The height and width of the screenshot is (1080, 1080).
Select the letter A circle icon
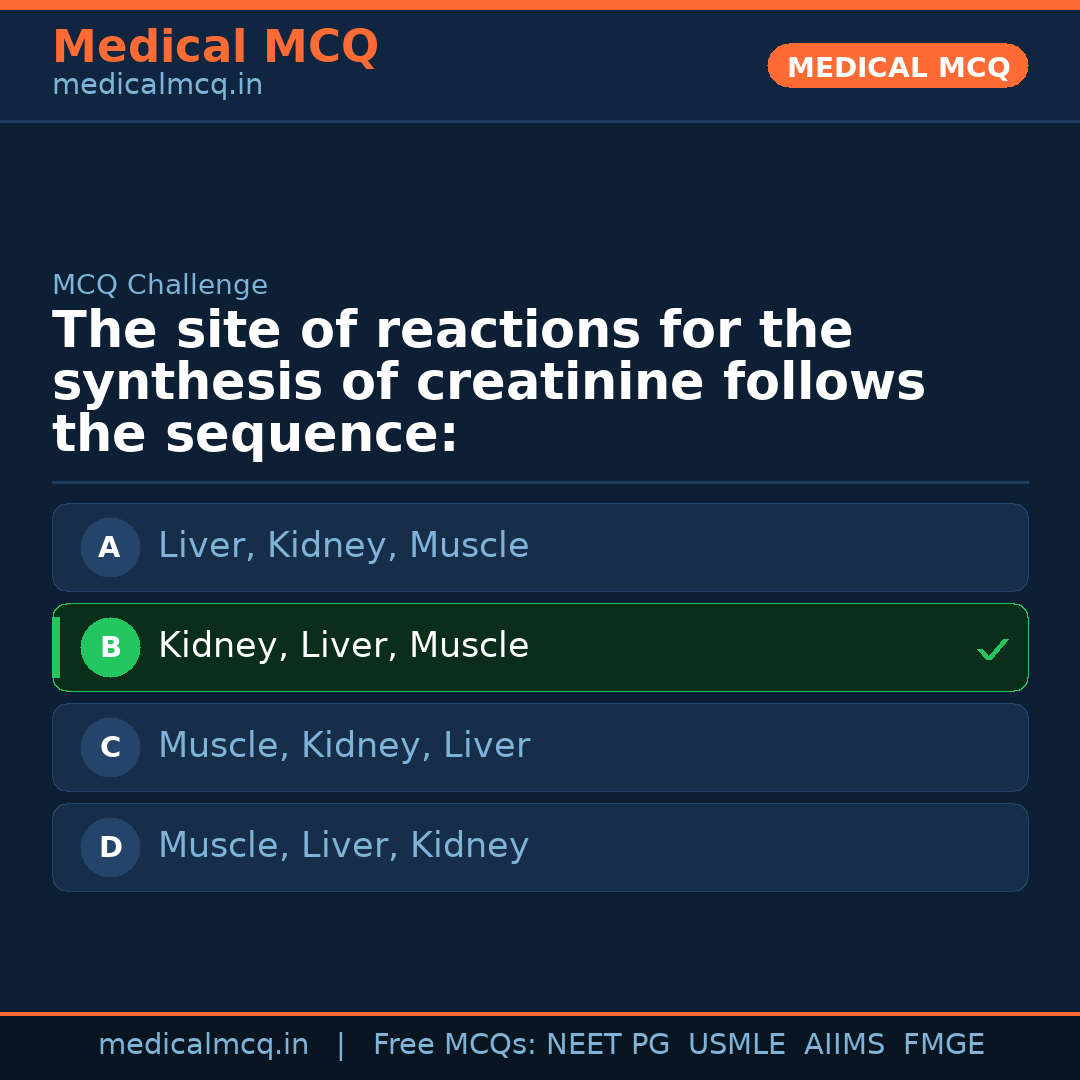(110, 547)
